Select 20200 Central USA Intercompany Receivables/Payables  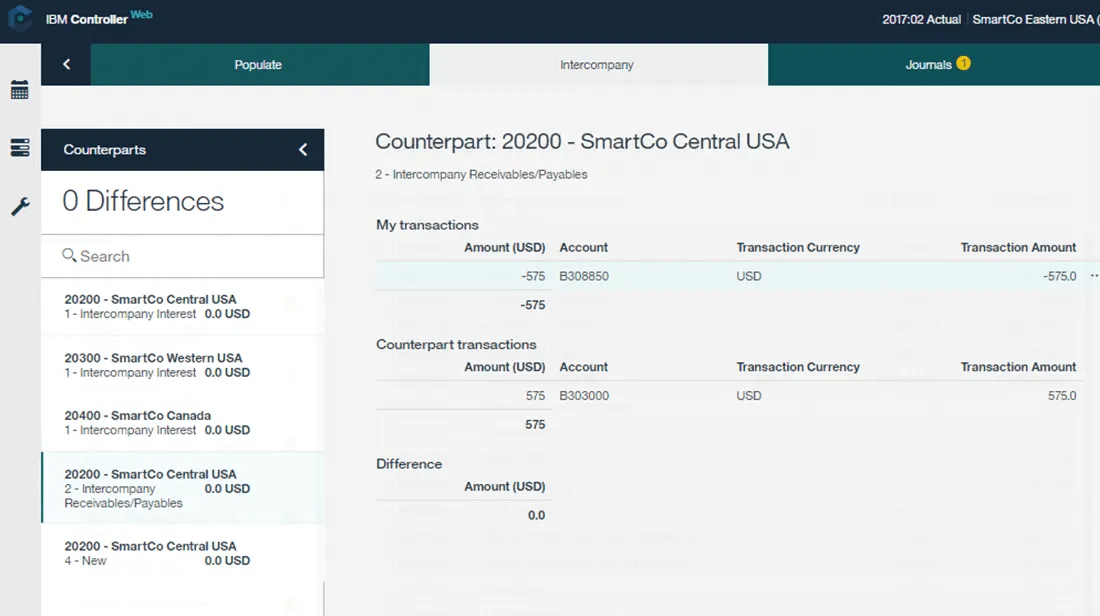pos(182,488)
